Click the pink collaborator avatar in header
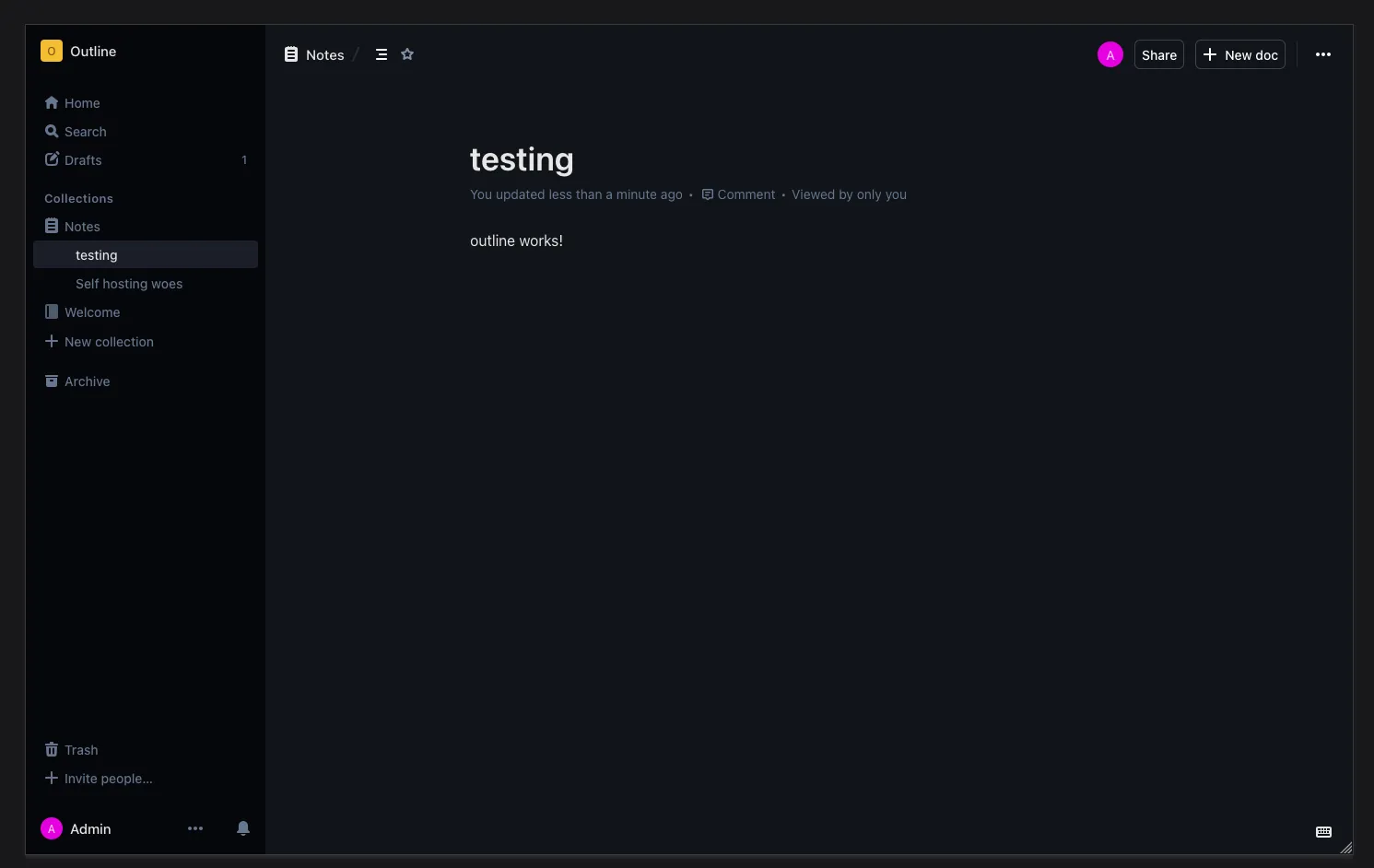 1110,54
